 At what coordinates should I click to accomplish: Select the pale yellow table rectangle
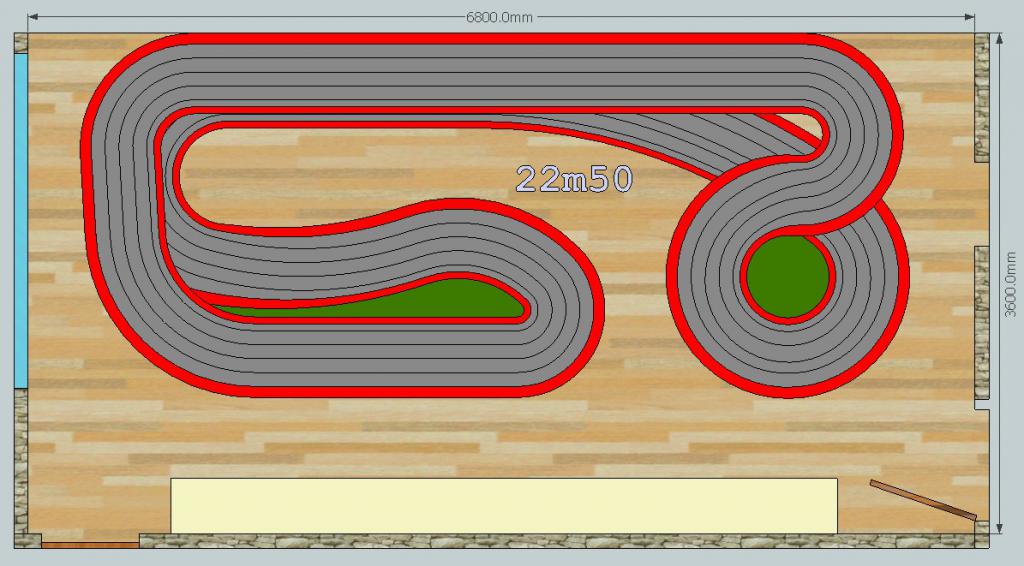point(504,506)
